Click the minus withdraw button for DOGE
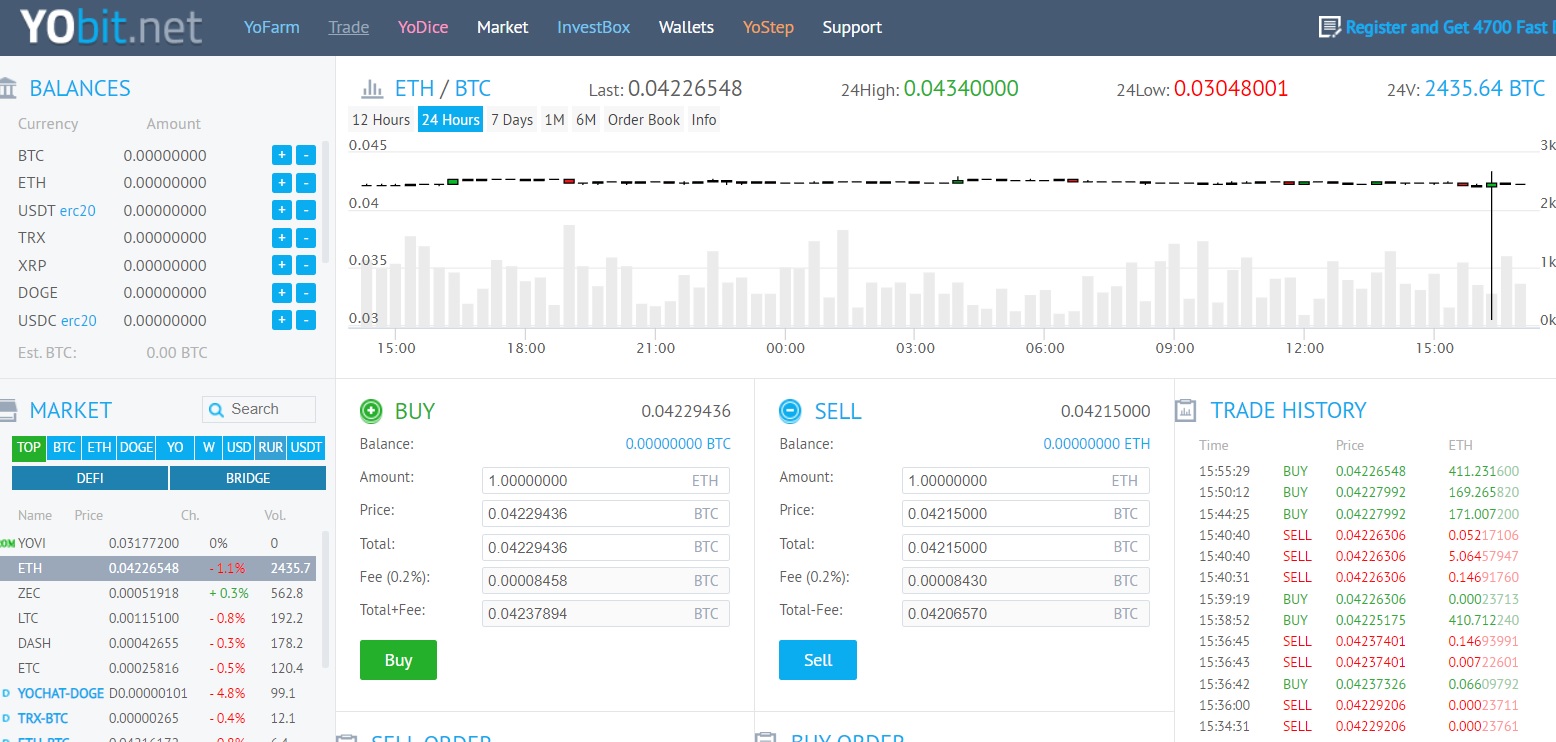This screenshot has height=742, width=1556. tap(306, 293)
